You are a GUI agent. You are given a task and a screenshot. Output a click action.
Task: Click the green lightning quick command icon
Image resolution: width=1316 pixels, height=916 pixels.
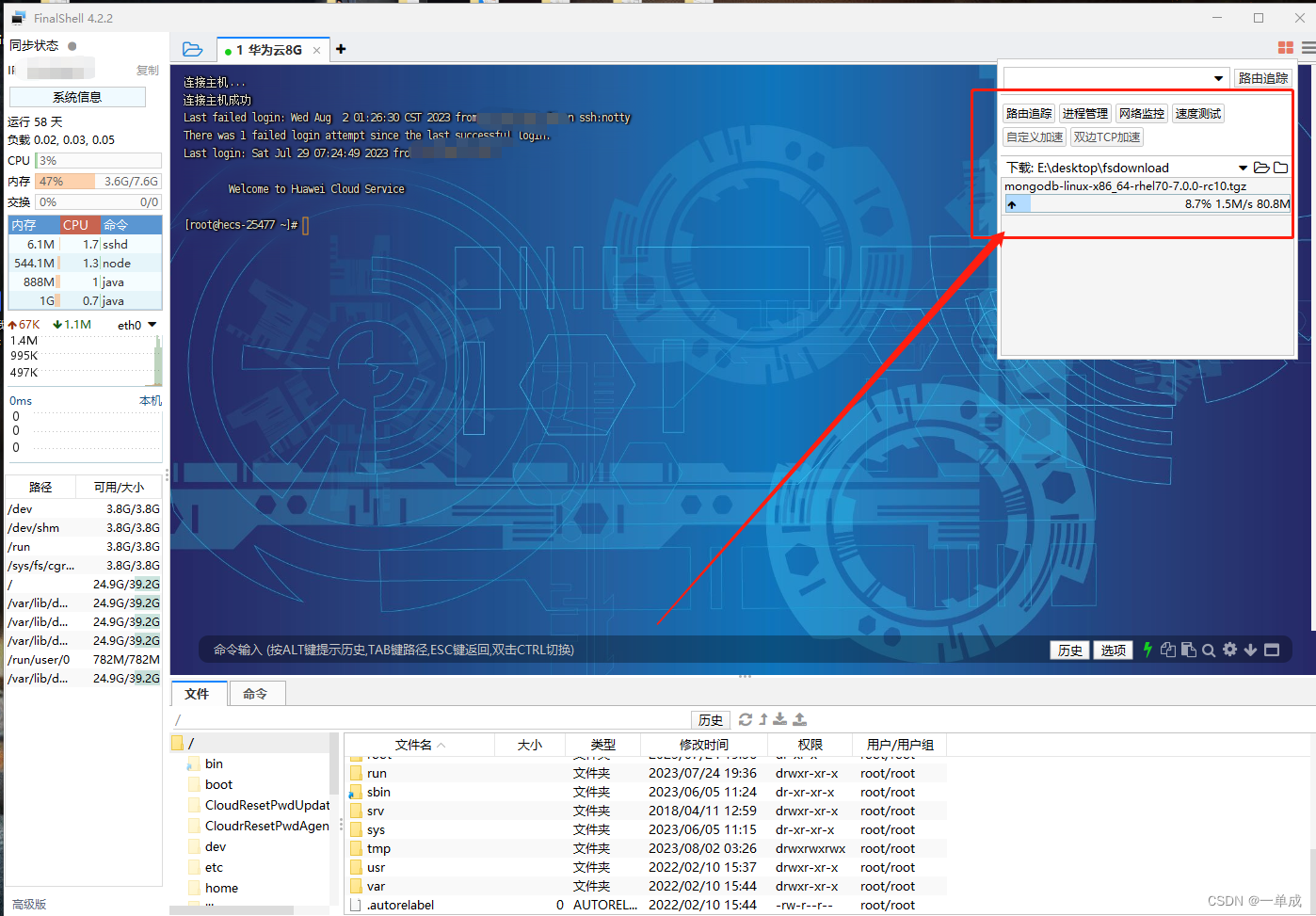point(1147,650)
